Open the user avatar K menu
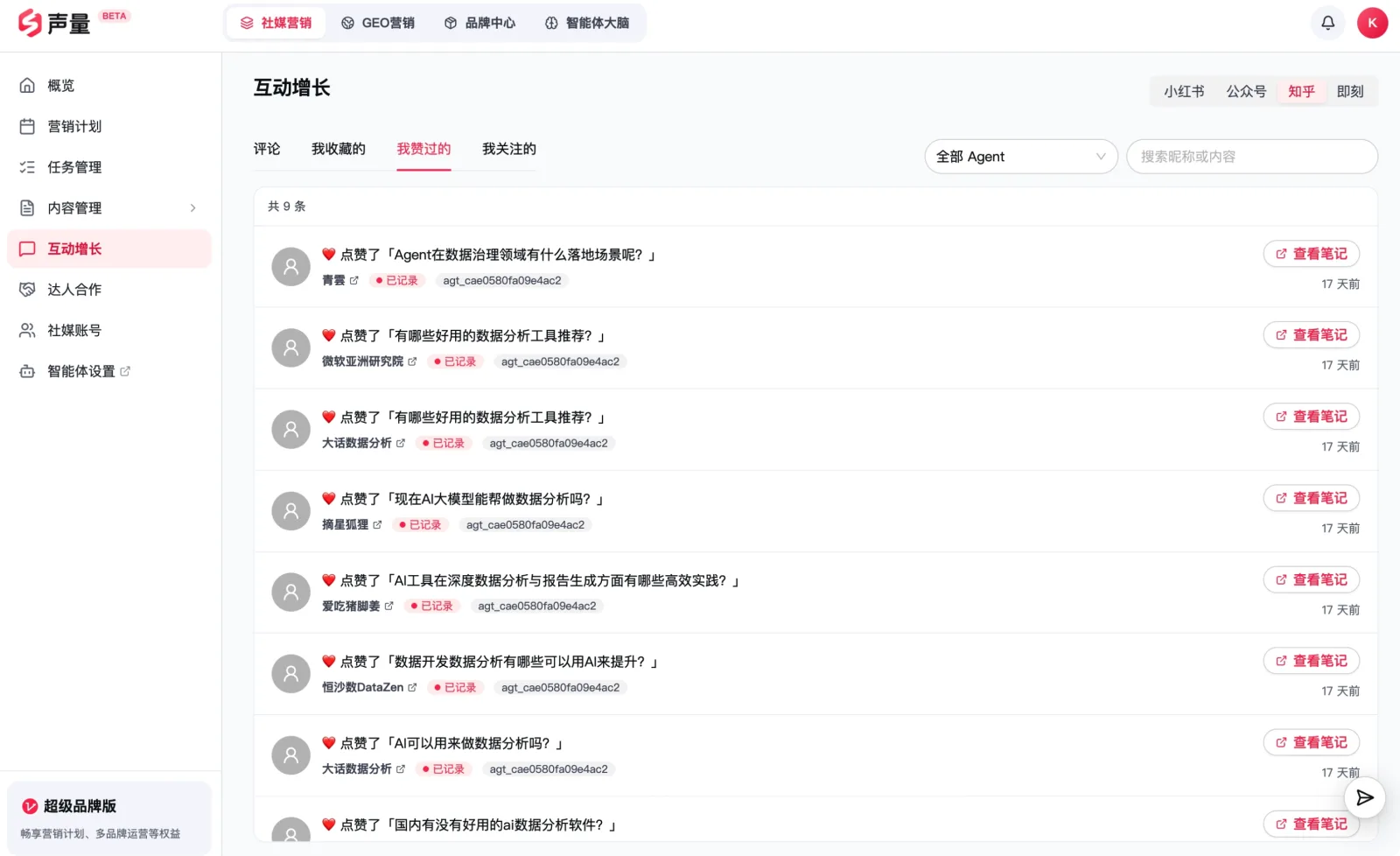Screen dimensions: 1400x856 pos(1372,23)
